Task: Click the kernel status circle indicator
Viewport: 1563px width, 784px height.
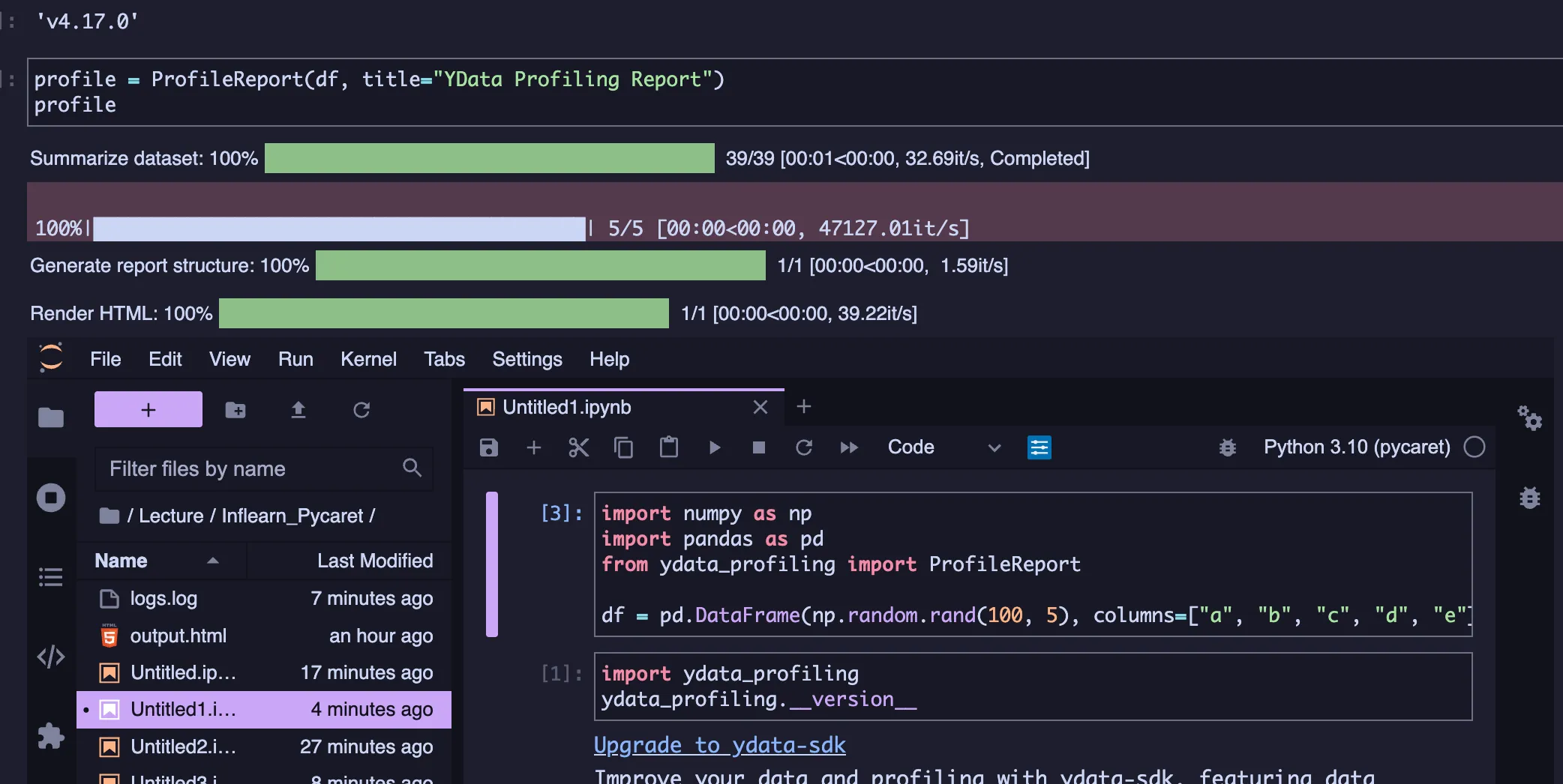Action: point(1474,447)
